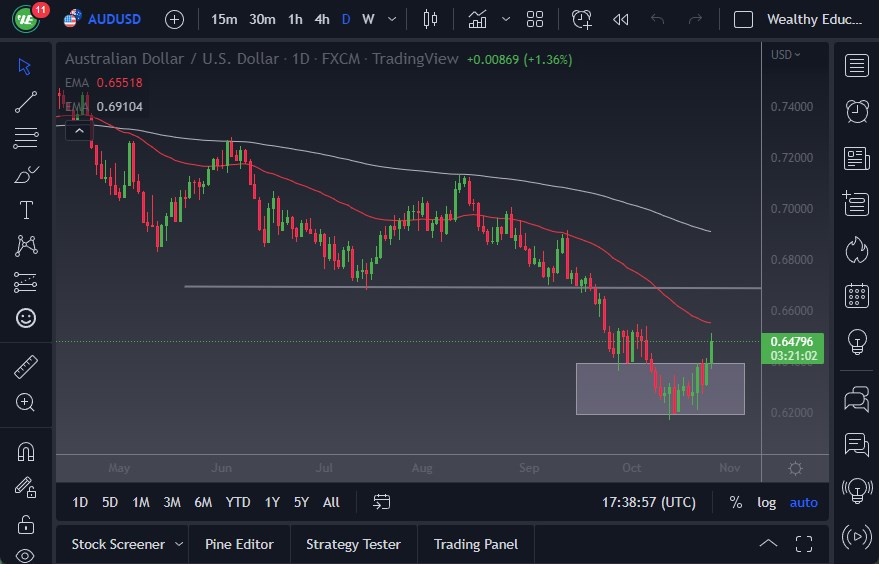Screen dimensions: 879x564
Task: Select the ruler measure tool
Action: [x=26, y=367]
